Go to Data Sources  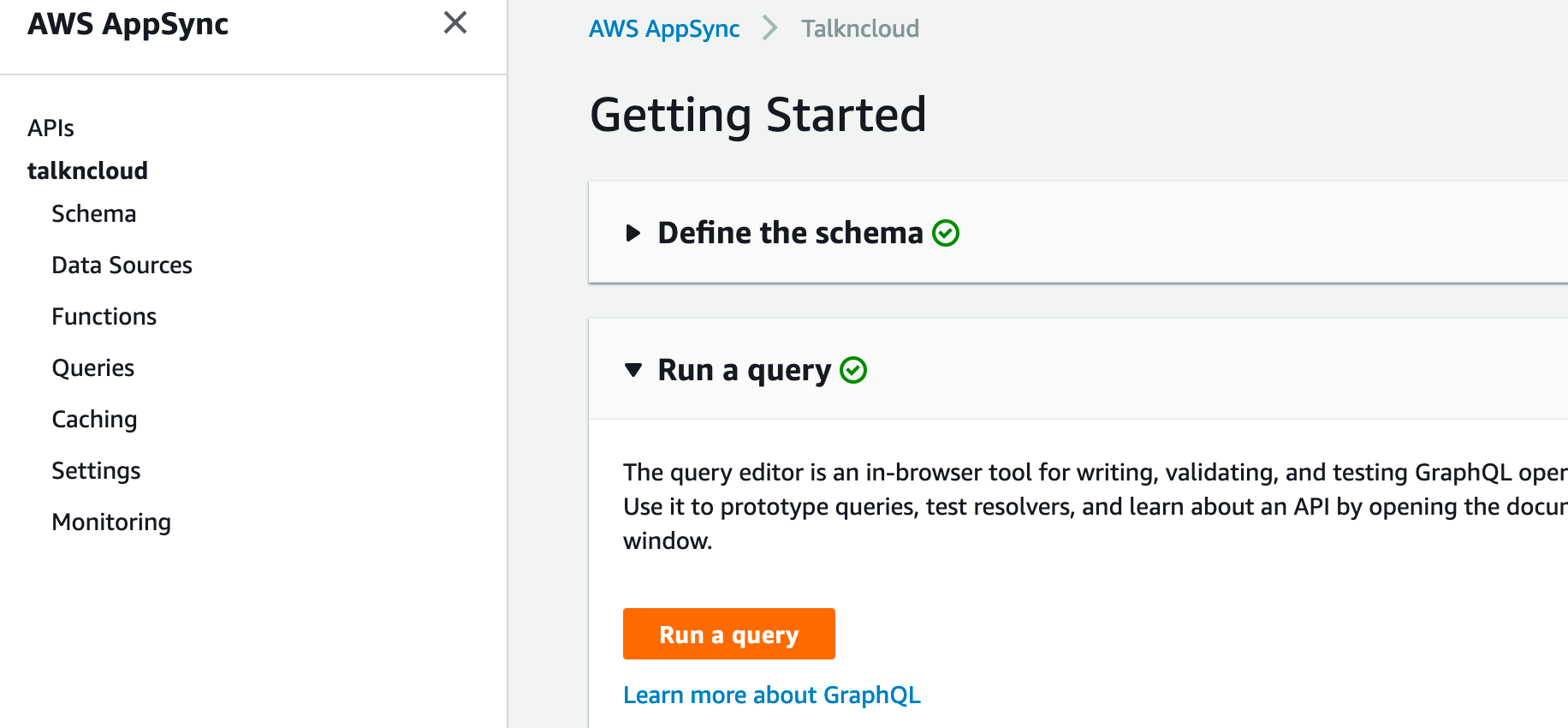click(x=122, y=266)
